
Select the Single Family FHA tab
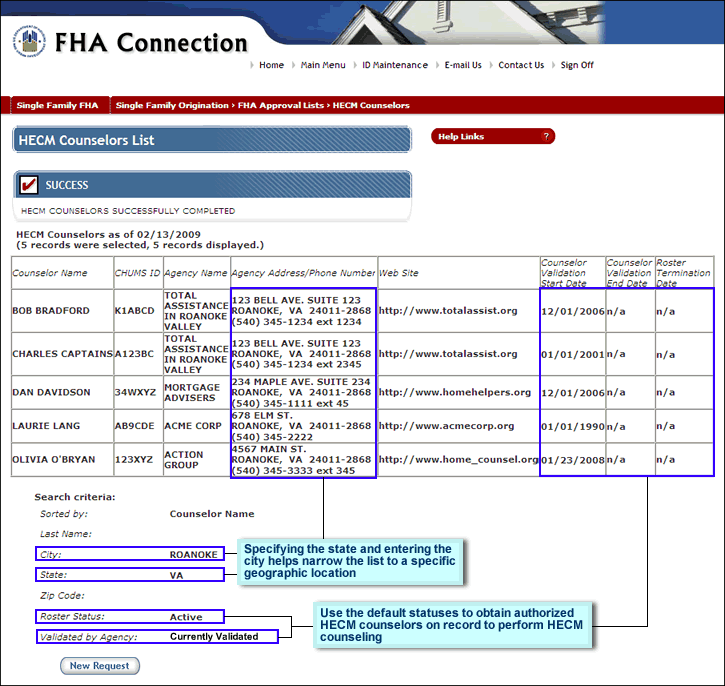point(57,105)
